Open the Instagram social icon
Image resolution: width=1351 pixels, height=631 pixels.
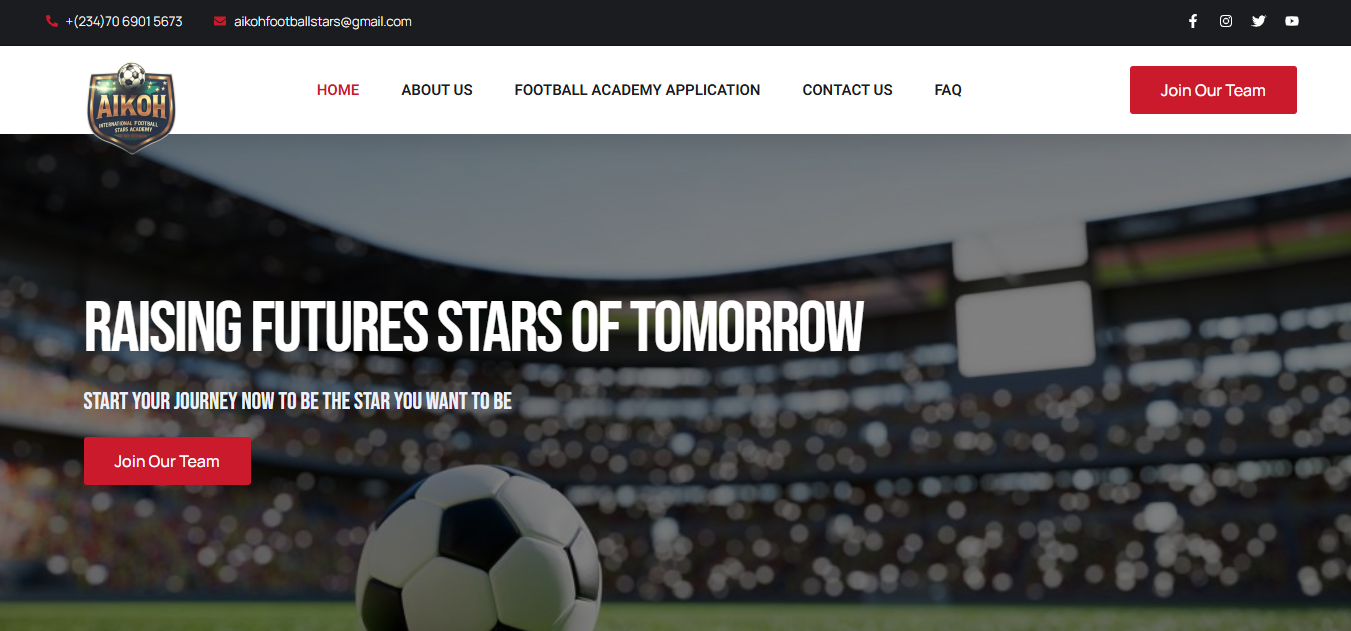[x=1226, y=21]
